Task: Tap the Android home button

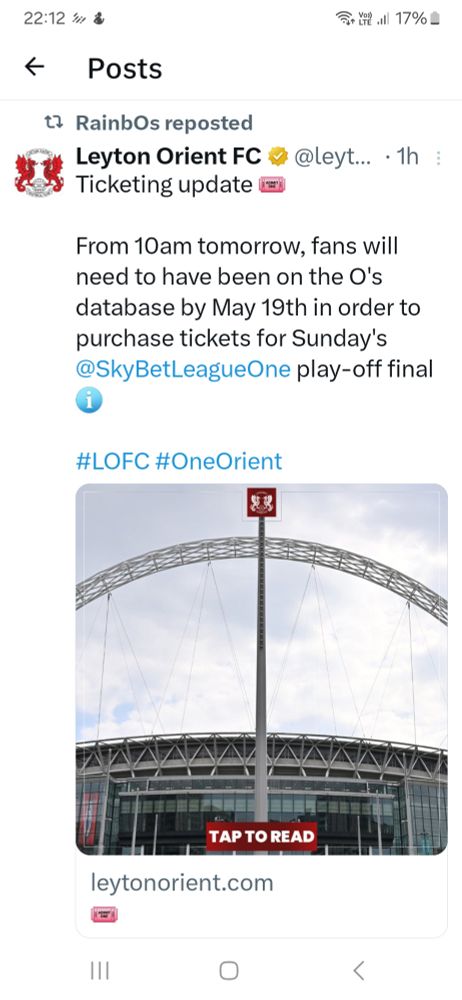Action: click(x=229, y=970)
